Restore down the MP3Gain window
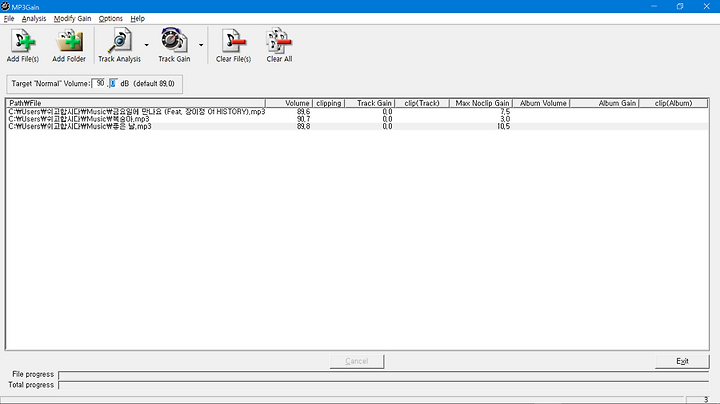Screen dimensions: 720x404 [x=680, y=6]
